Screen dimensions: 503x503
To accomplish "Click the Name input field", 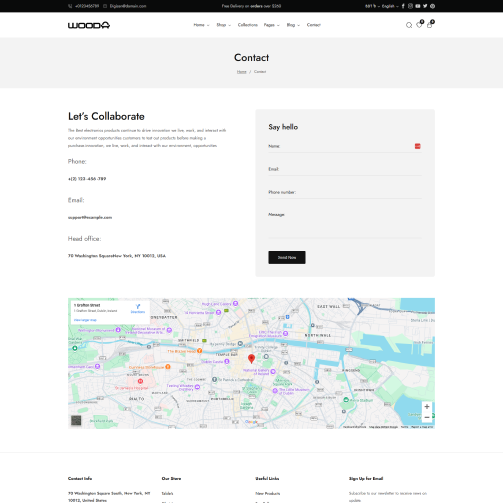I will [x=345, y=146].
